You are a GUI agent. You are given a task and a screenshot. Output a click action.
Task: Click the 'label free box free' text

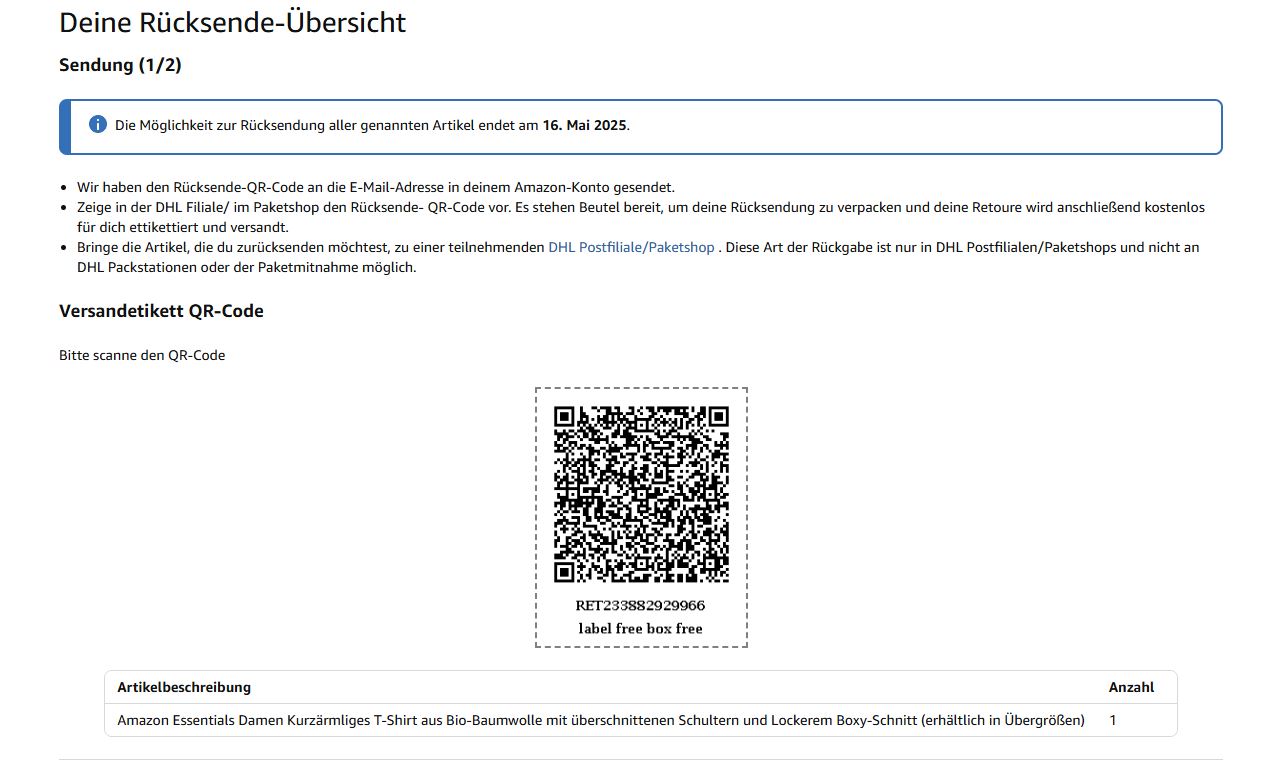640,629
